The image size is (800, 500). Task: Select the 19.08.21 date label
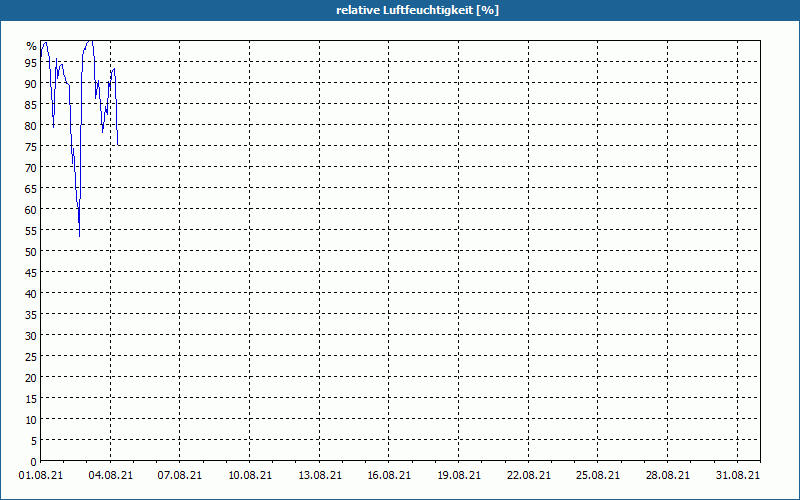click(459, 475)
